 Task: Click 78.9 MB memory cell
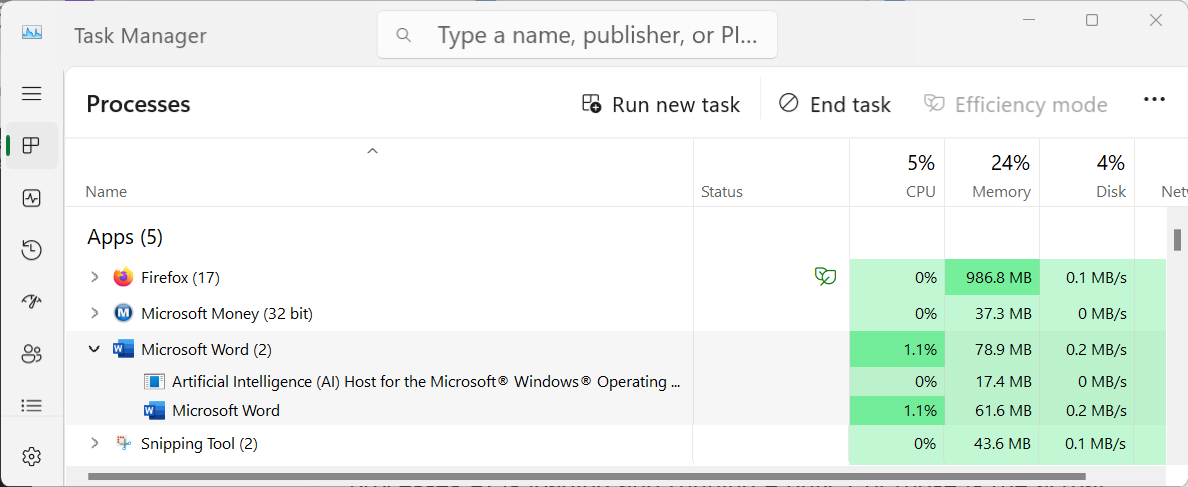click(x=992, y=350)
